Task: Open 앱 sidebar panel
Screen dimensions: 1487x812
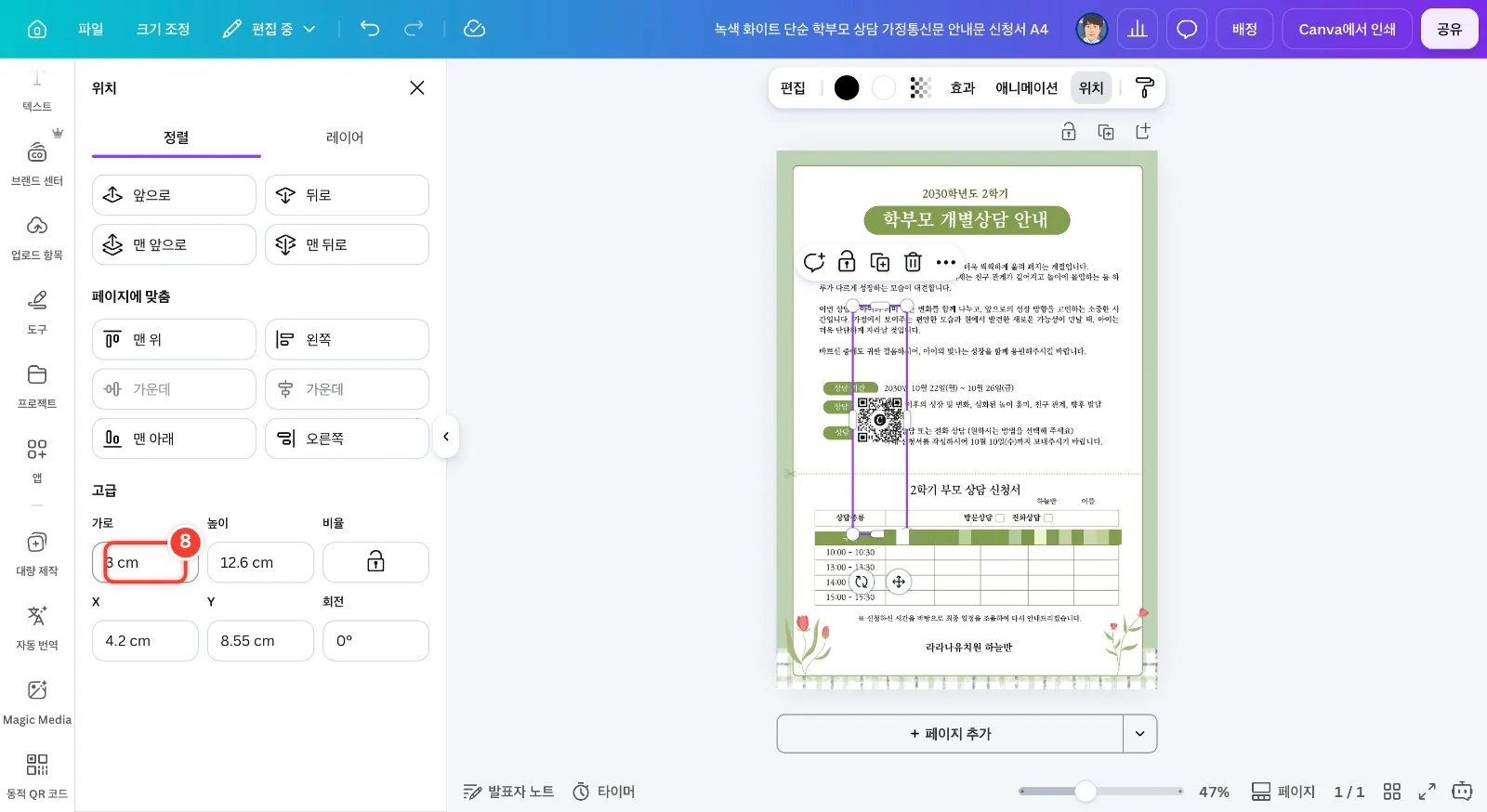Action: coord(37,460)
